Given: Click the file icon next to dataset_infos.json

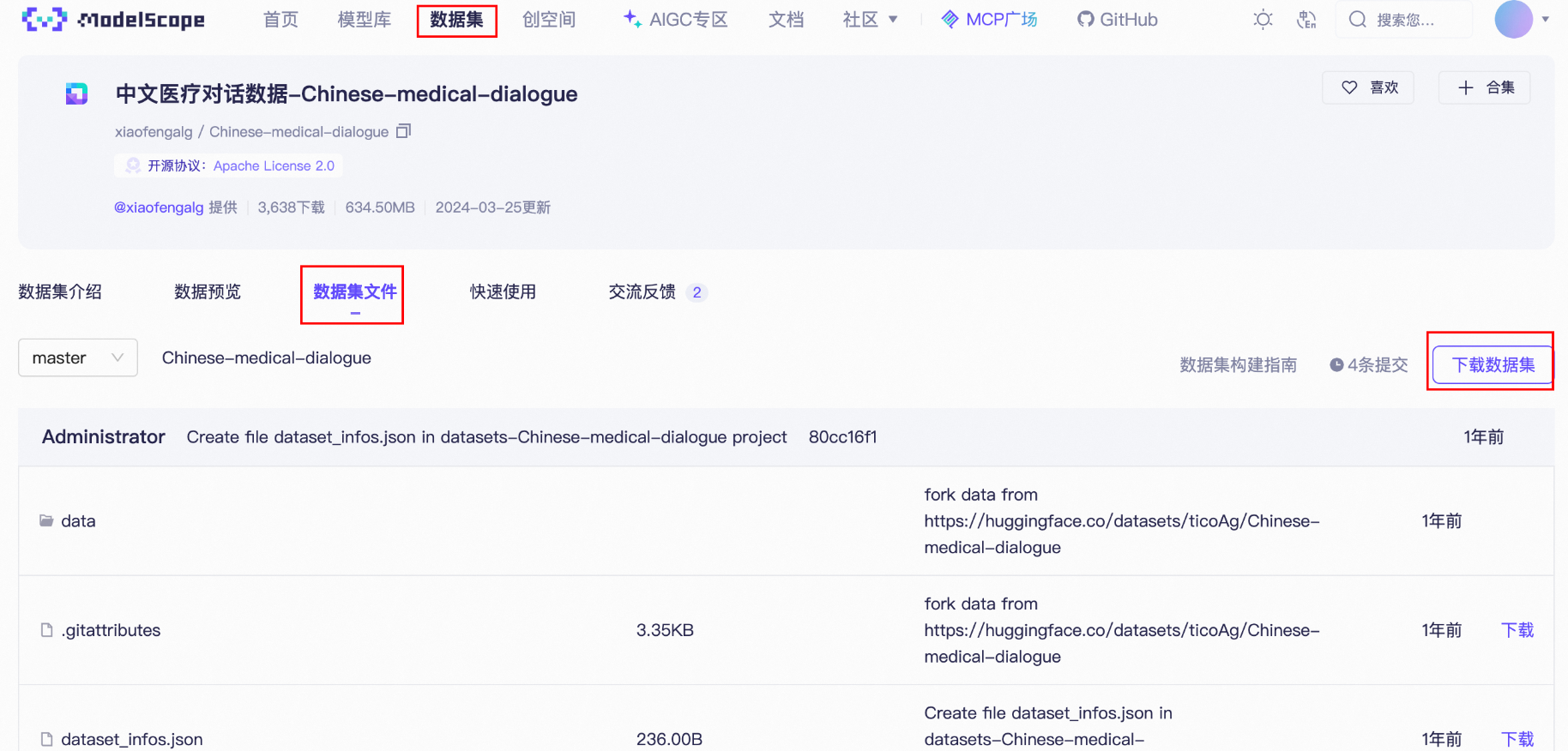Looking at the screenshot, I should point(47,739).
